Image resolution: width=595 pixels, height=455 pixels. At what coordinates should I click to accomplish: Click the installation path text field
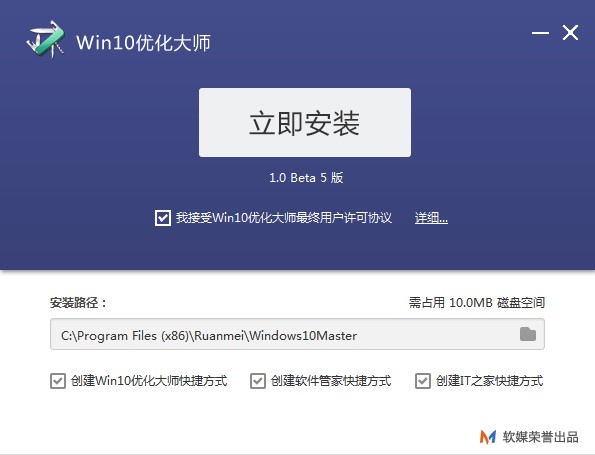[x=297, y=334]
